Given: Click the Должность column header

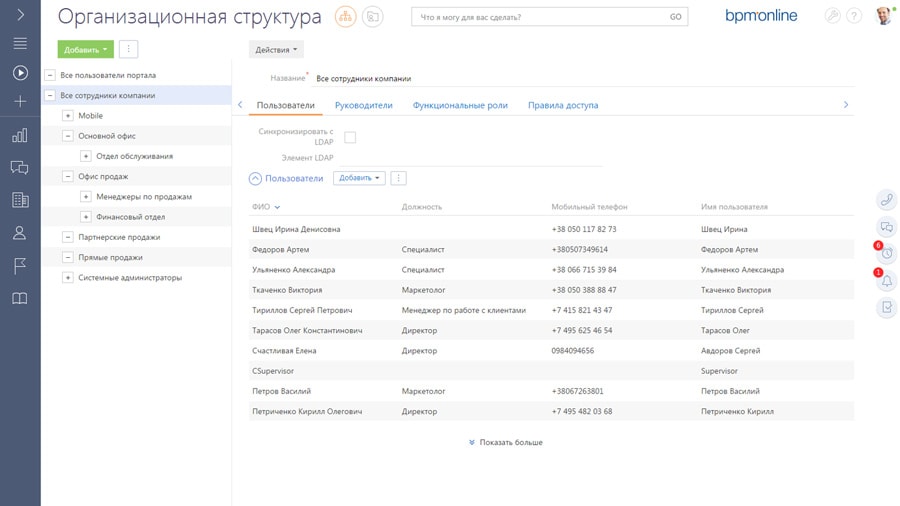Looking at the screenshot, I should pos(422,207).
